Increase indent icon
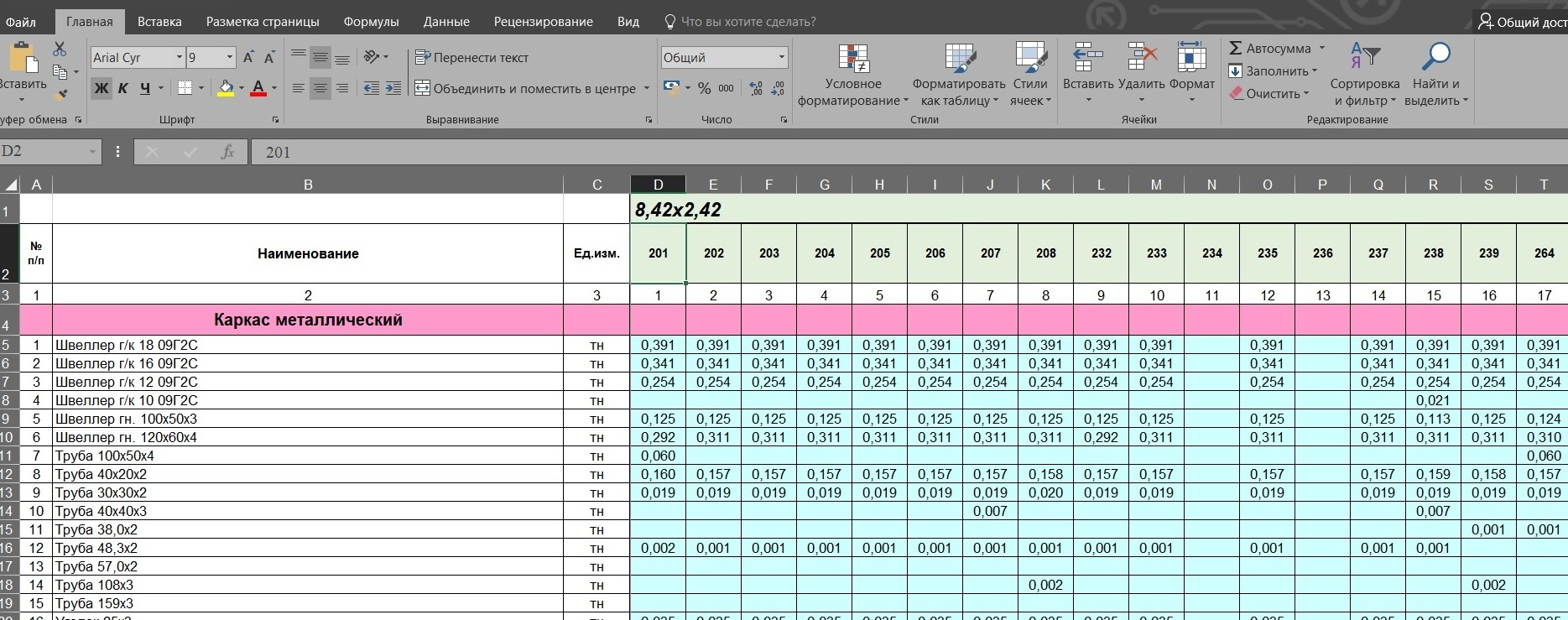The image size is (1568, 620). 393,88
